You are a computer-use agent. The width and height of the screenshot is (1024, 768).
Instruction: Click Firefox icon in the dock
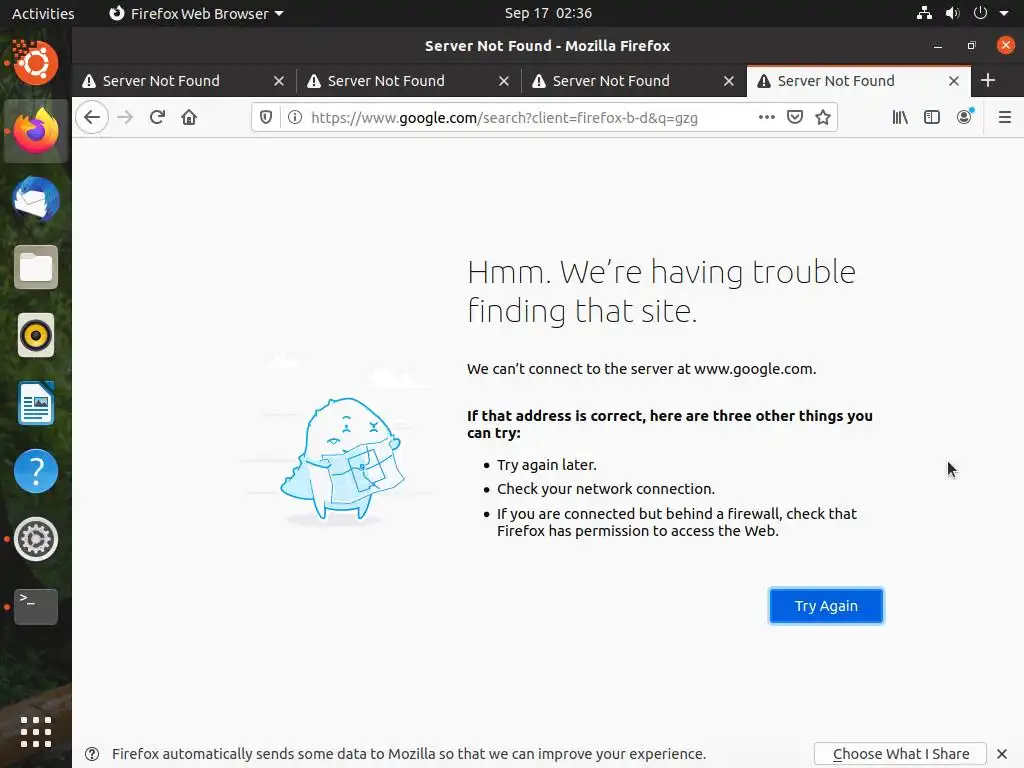36,131
